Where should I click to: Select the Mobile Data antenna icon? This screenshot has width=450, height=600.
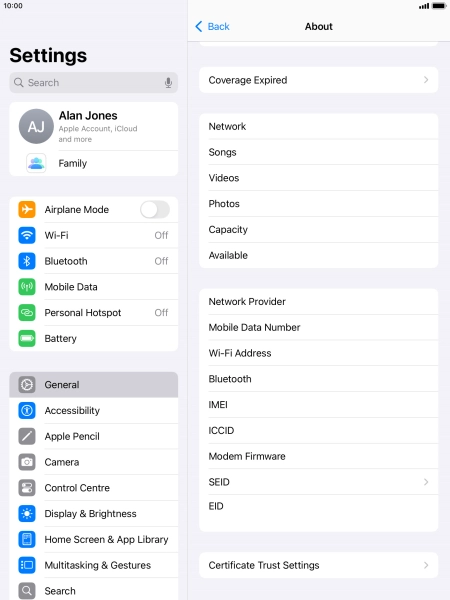(x=27, y=287)
